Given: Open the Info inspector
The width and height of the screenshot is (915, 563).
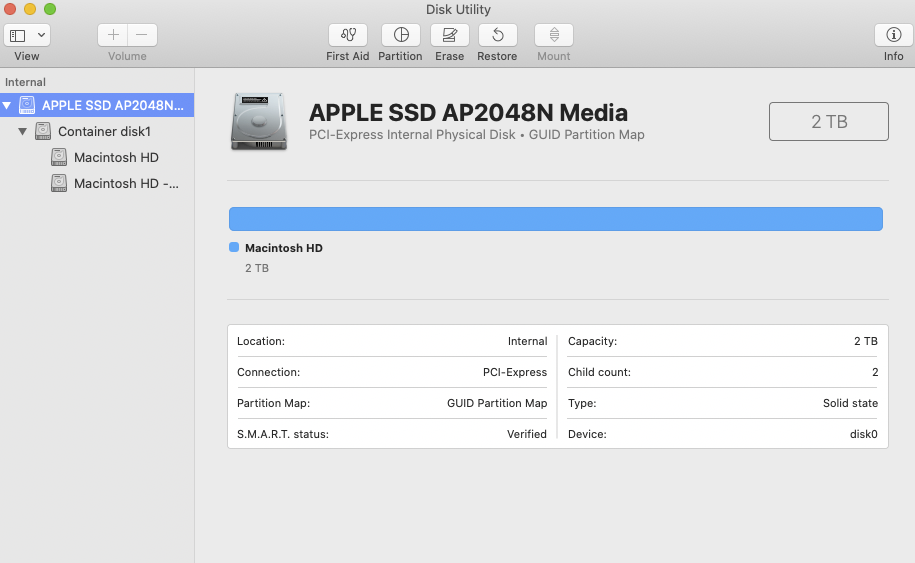Looking at the screenshot, I should [893, 35].
